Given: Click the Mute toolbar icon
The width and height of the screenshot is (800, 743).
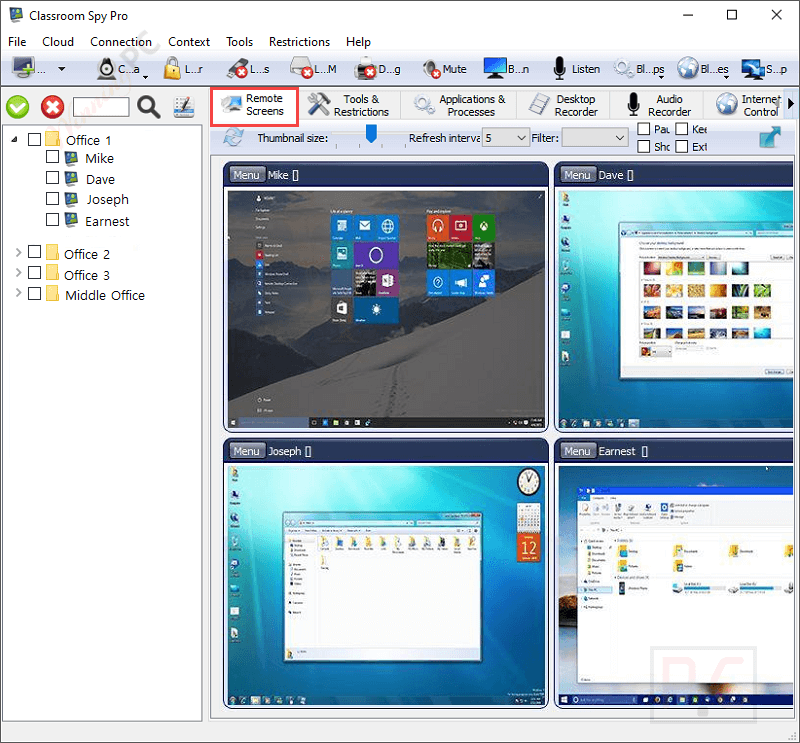Looking at the screenshot, I should (431, 69).
